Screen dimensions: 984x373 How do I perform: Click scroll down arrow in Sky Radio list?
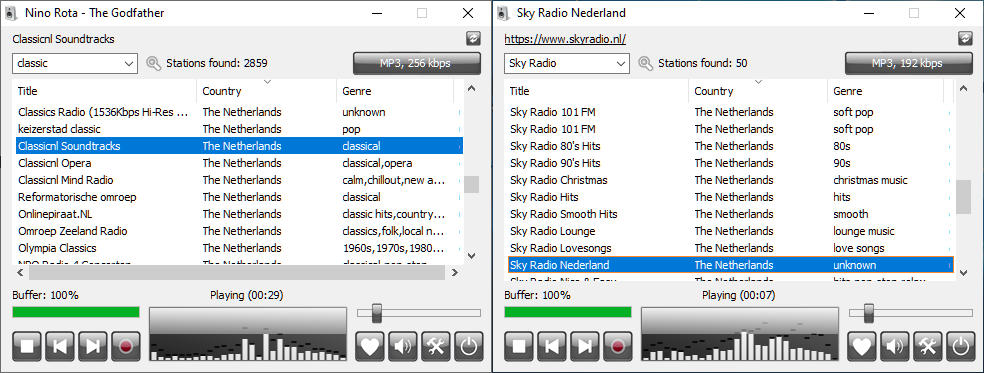tap(964, 272)
